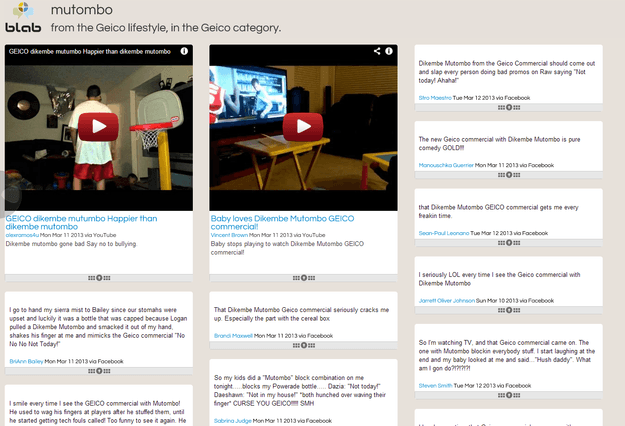625x426 pixels.
Task: Click 'Dikembe mutombo gone bad Say no to bullying' text
Action: coord(71,244)
